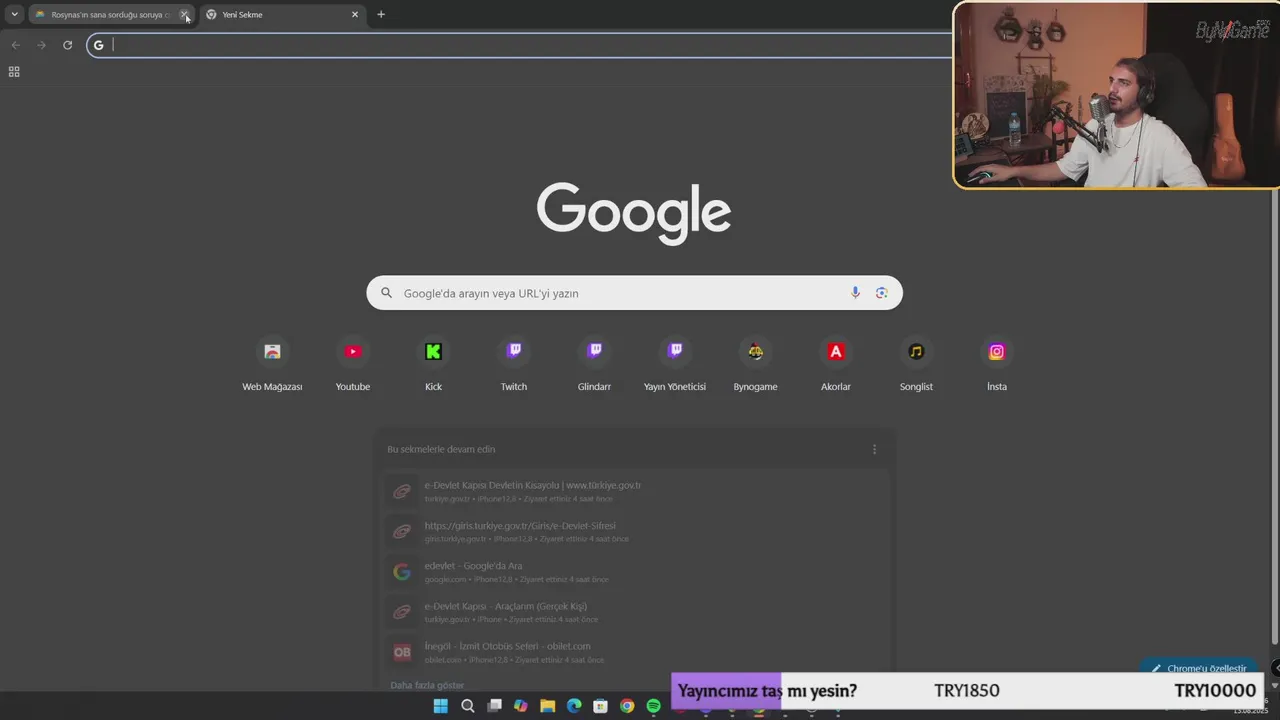Viewport: 1280px width, 720px height.
Task: Open the three-dot menu of resume-tabs card
Action: (874, 449)
